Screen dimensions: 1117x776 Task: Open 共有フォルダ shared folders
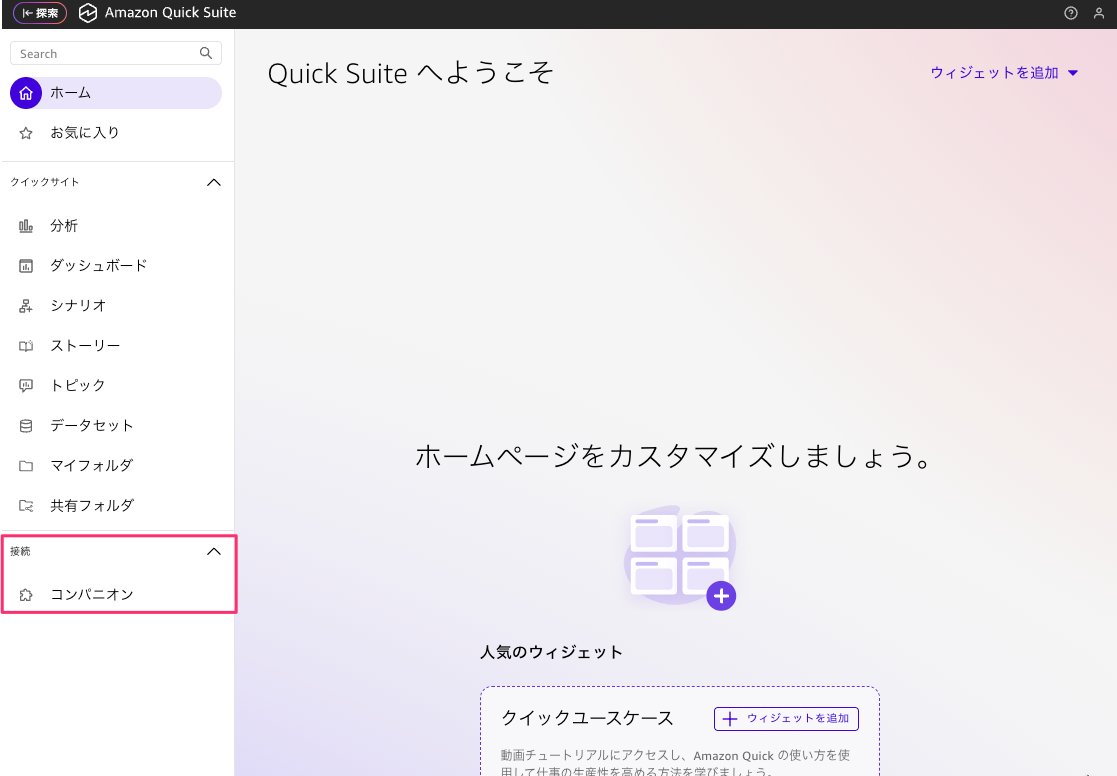click(x=91, y=506)
